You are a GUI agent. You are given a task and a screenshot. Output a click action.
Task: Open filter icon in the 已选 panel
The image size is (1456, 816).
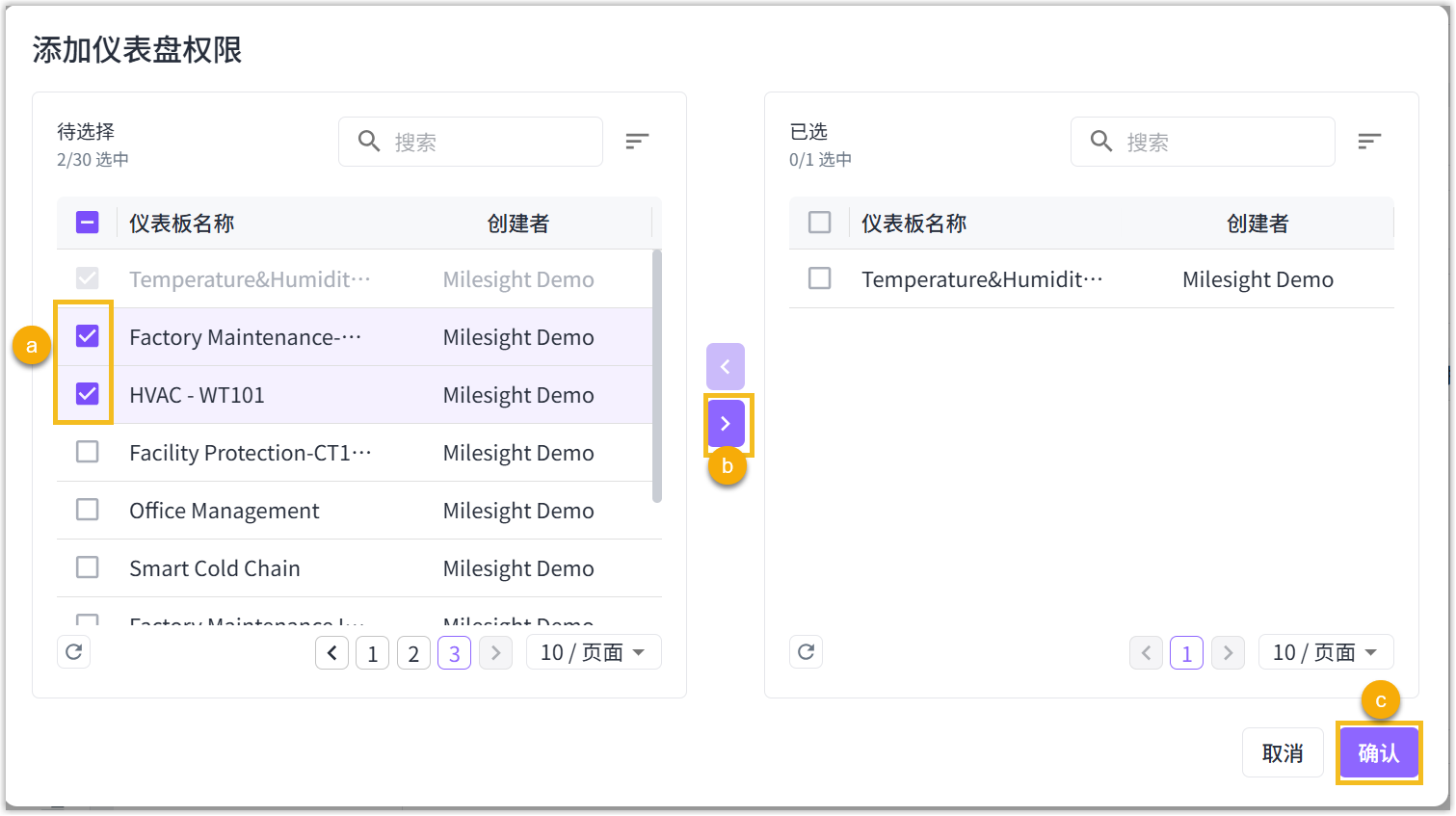[x=1369, y=142]
